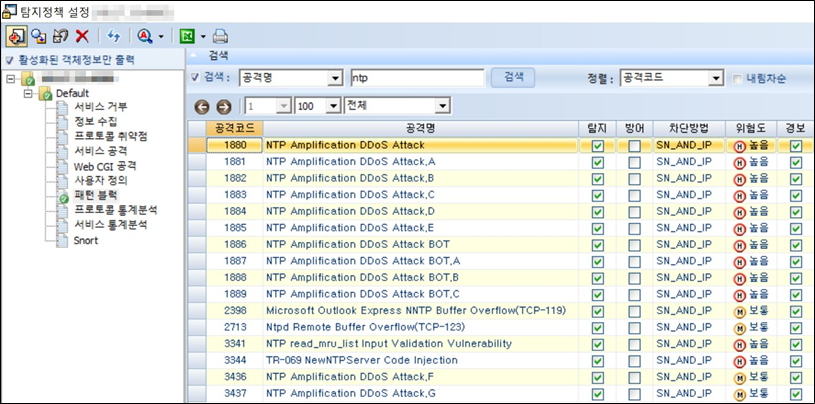The width and height of the screenshot is (815, 404).
Task: Sort by 공격명 column header
Action: point(421,128)
